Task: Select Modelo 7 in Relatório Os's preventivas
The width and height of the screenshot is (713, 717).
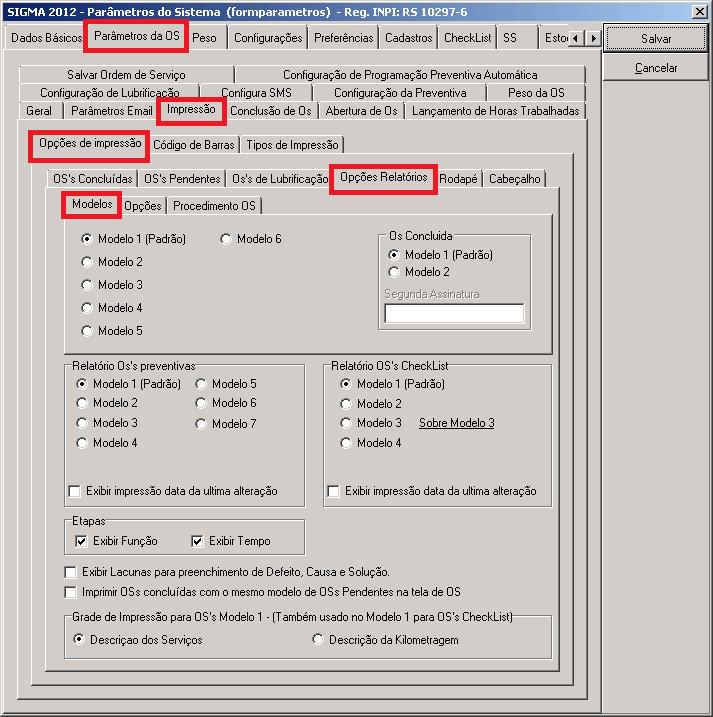Action: click(226, 424)
